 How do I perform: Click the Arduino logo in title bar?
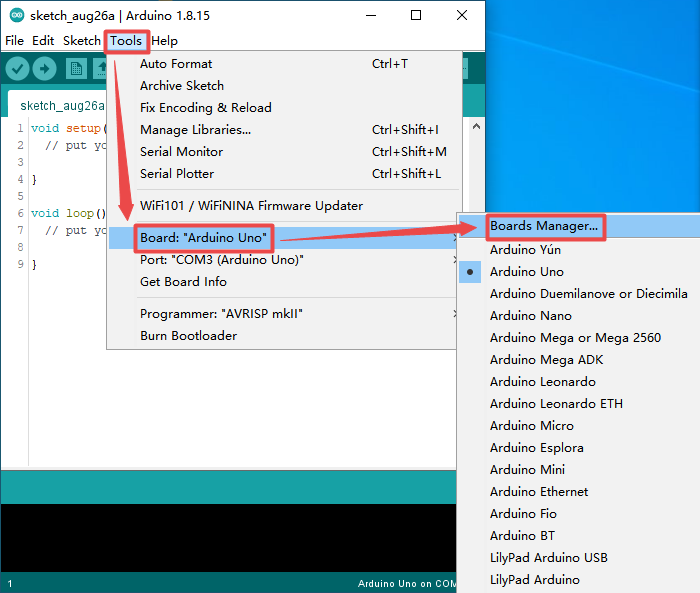pos(17,15)
